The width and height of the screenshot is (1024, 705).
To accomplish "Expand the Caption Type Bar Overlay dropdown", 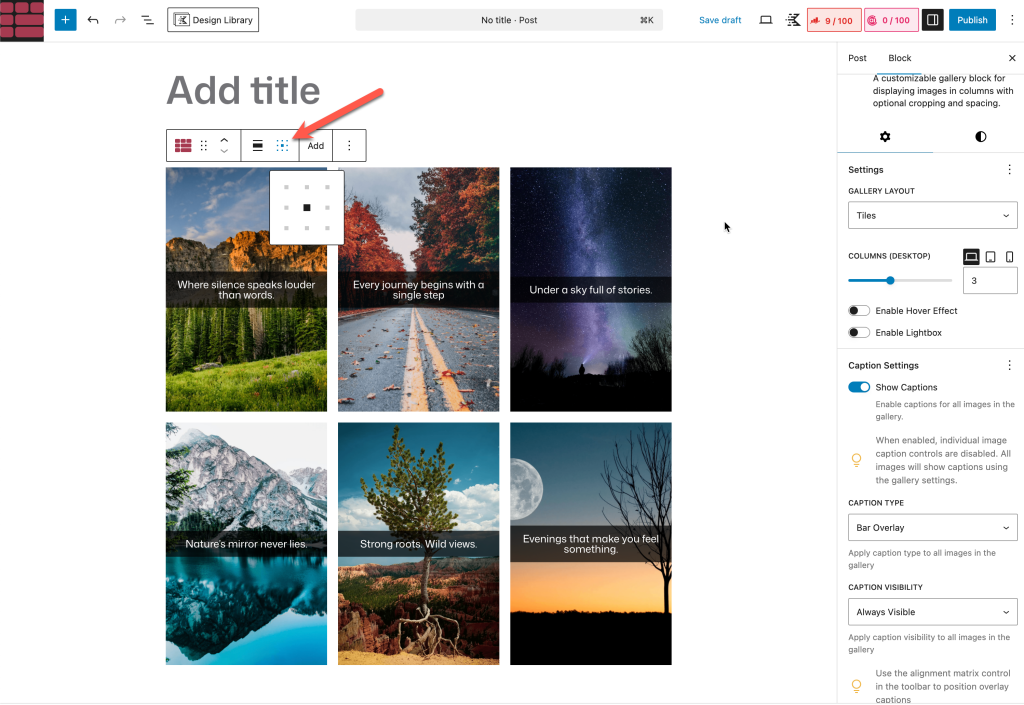I will pos(932,528).
